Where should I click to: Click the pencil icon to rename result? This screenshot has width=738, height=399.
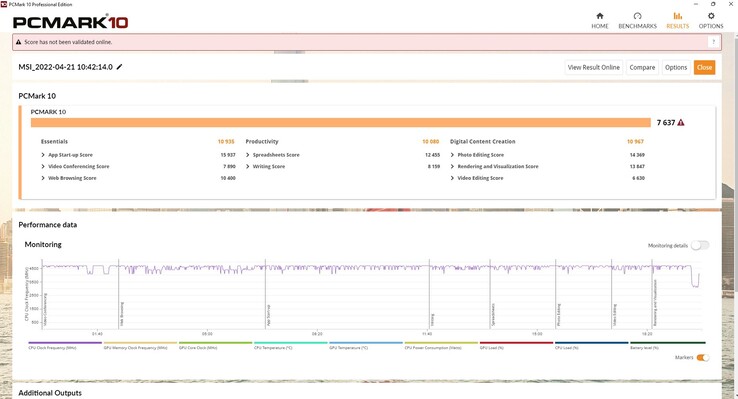tap(120, 67)
